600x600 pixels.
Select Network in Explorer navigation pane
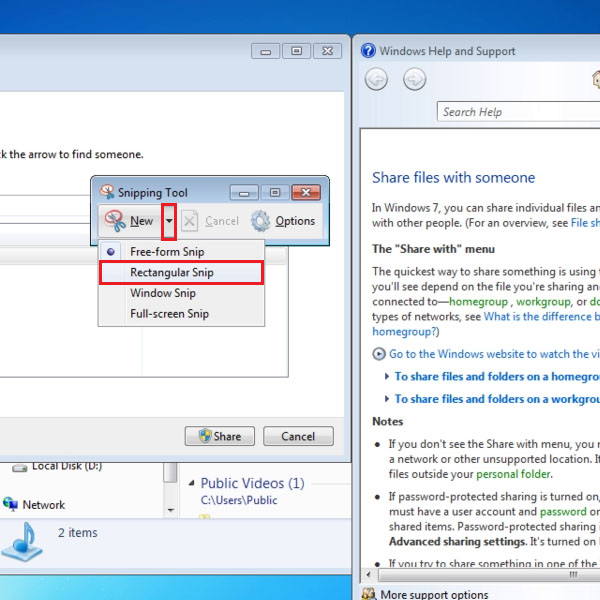click(44, 505)
